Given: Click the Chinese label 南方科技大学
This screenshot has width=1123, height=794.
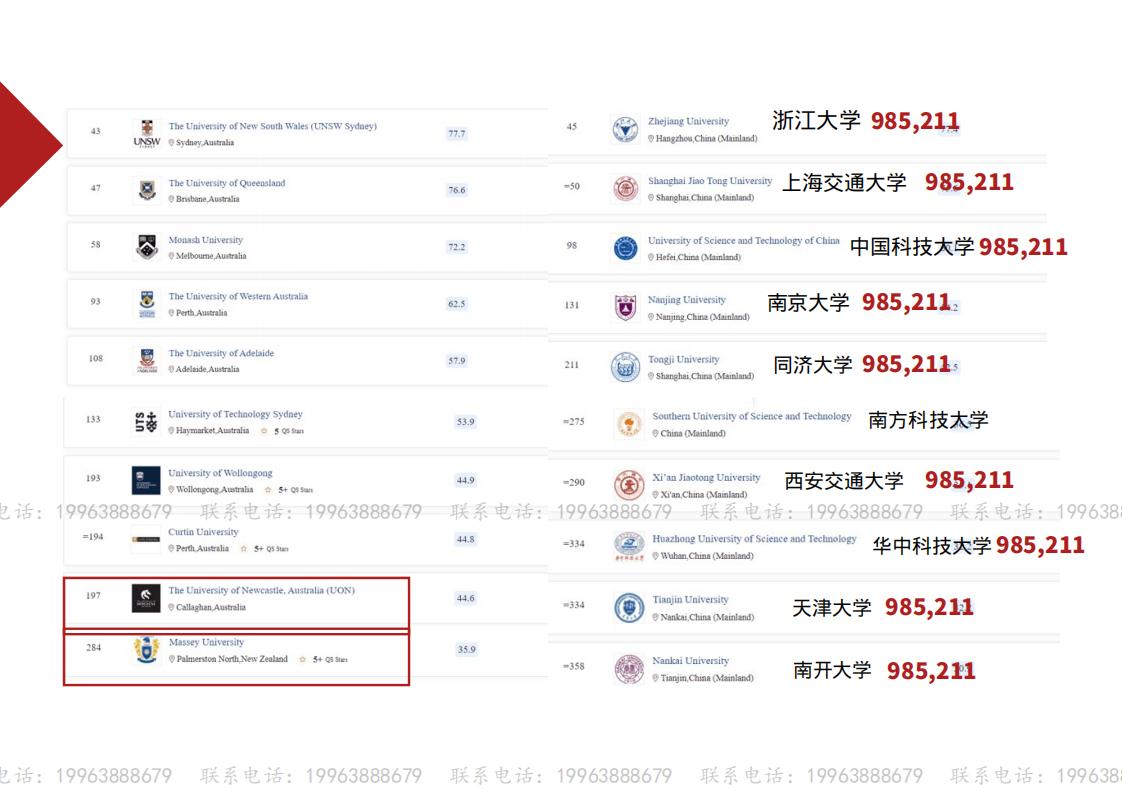Looking at the screenshot, I should point(928,420).
